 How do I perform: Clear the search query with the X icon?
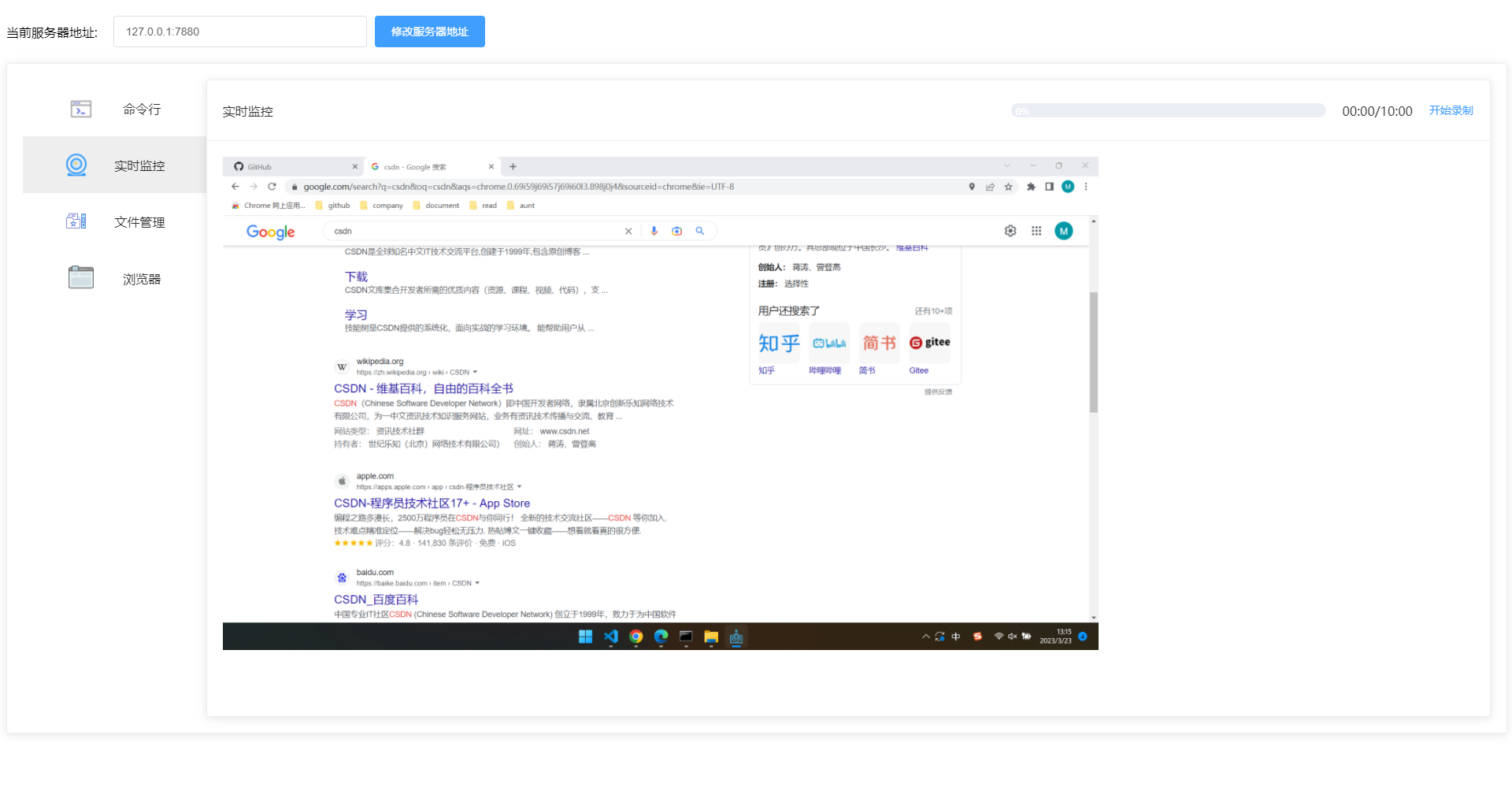[x=628, y=231]
